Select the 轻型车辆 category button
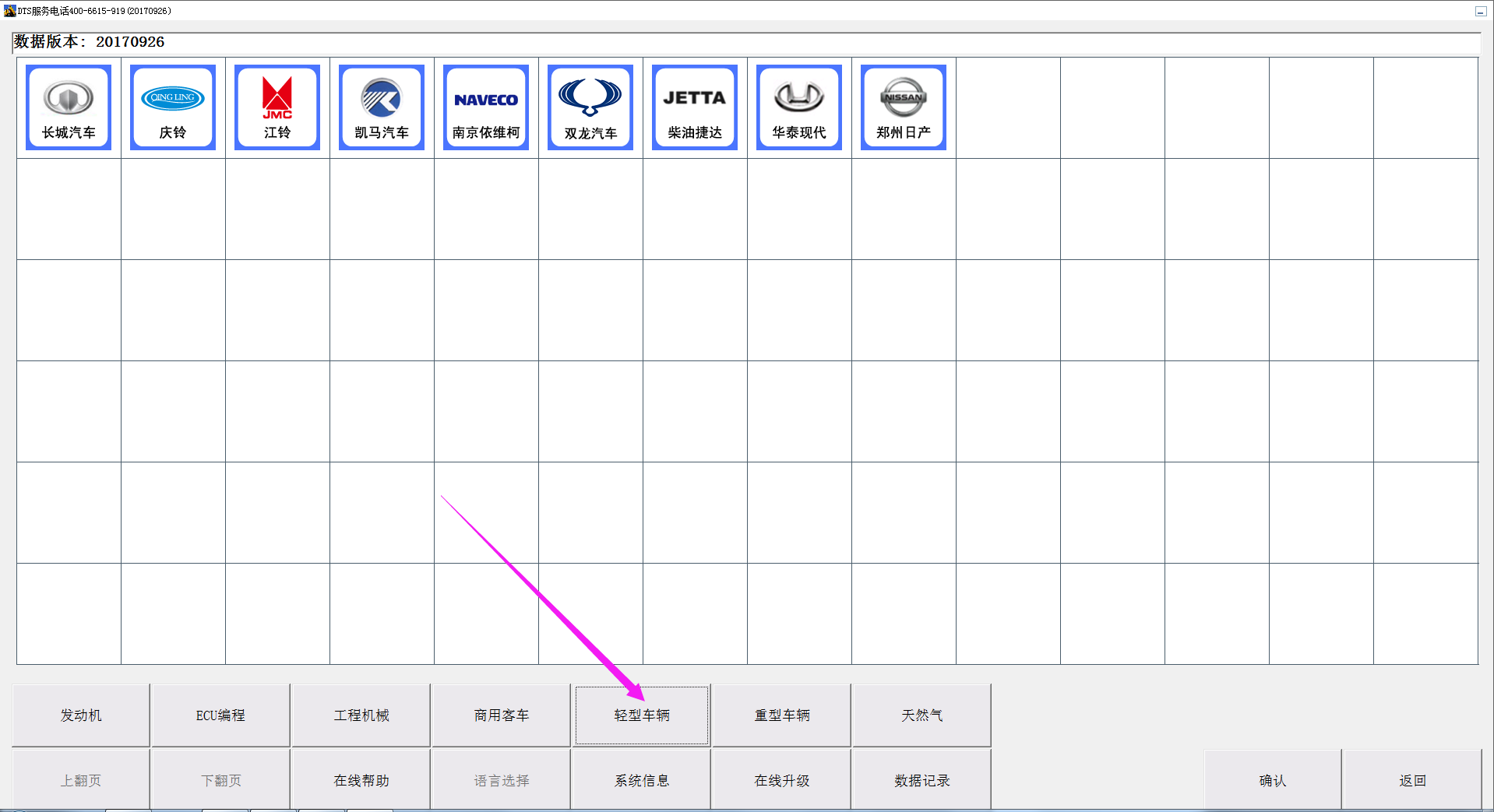This screenshot has height=812, width=1494. click(x=642, y=715)
